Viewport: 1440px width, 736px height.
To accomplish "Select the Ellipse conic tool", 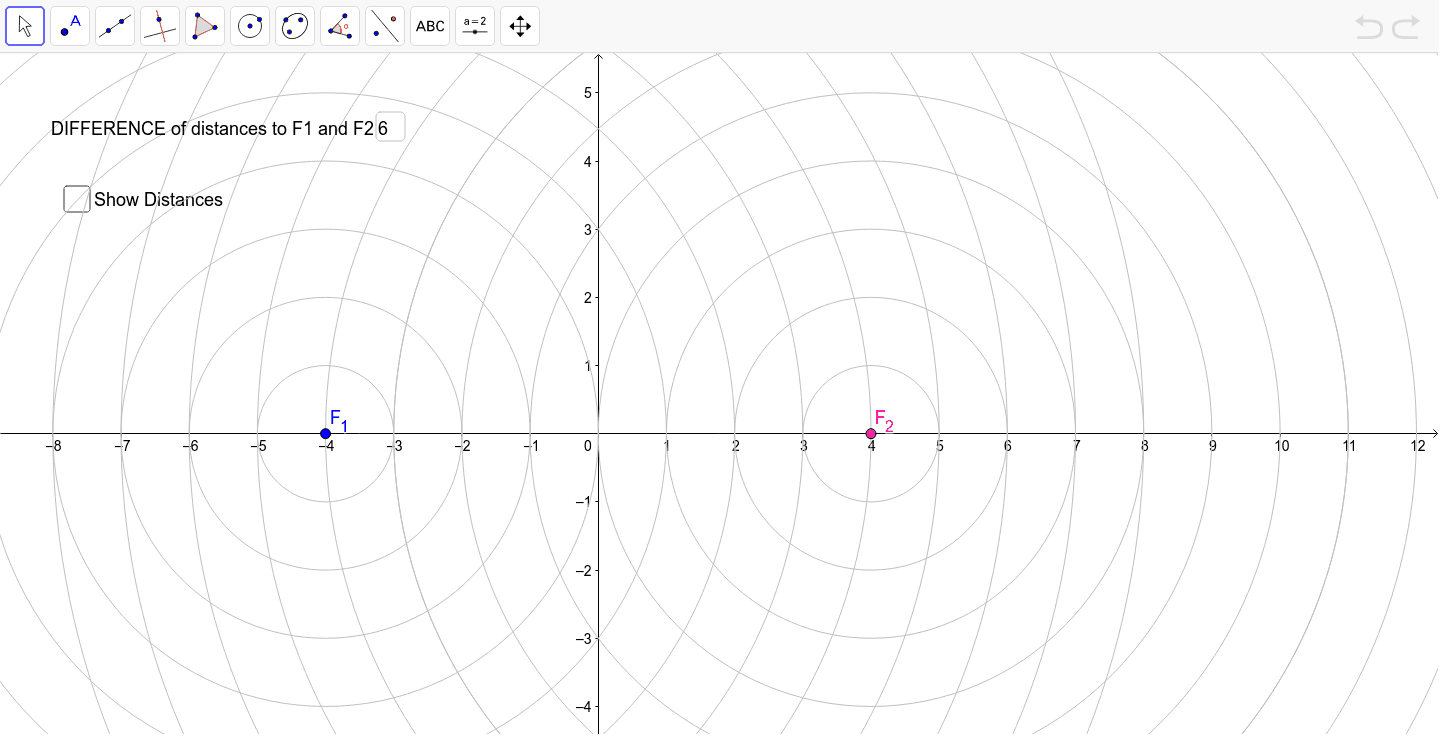I will click(x=295, y=26).
